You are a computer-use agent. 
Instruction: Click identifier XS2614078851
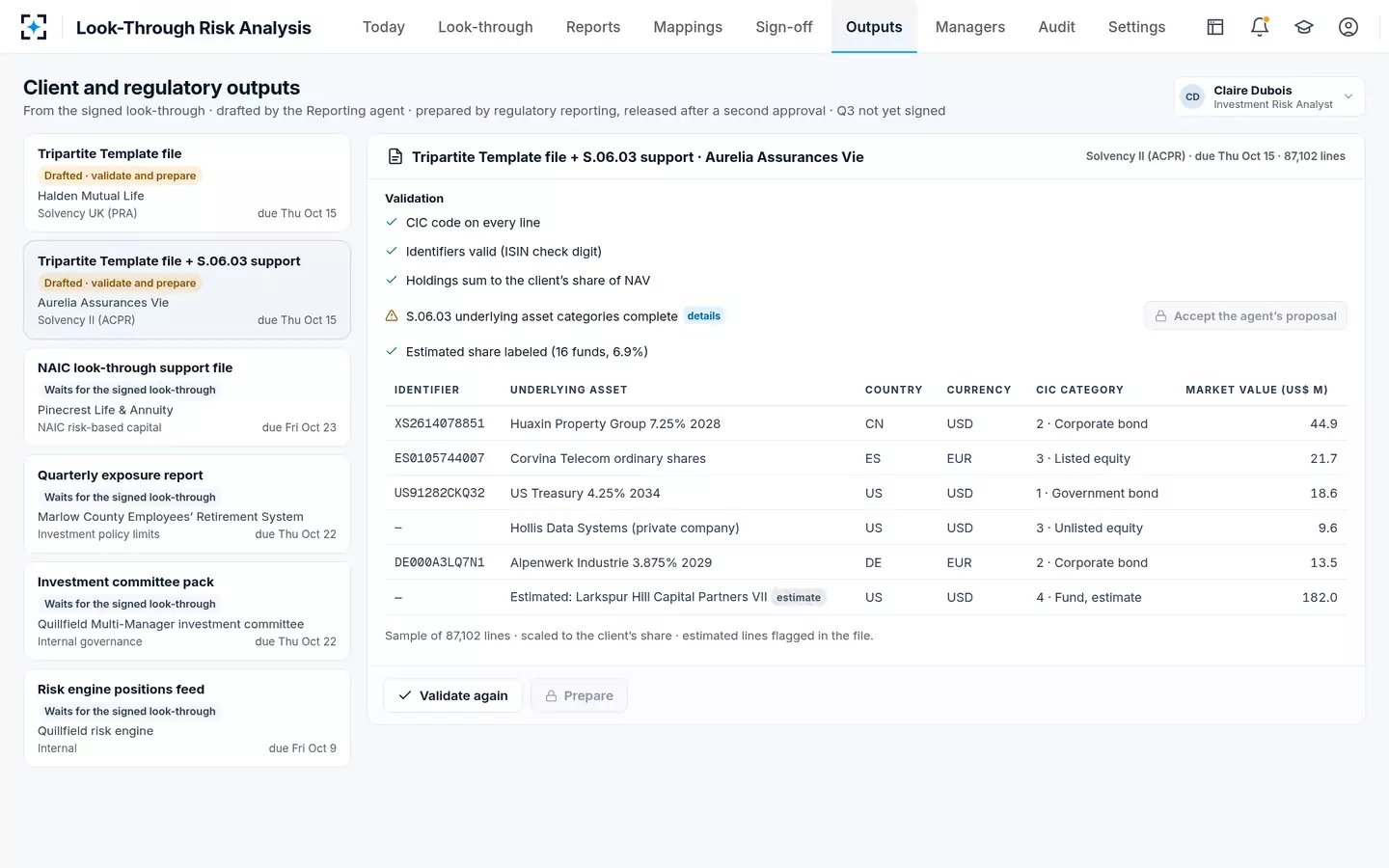pos(440,423)
